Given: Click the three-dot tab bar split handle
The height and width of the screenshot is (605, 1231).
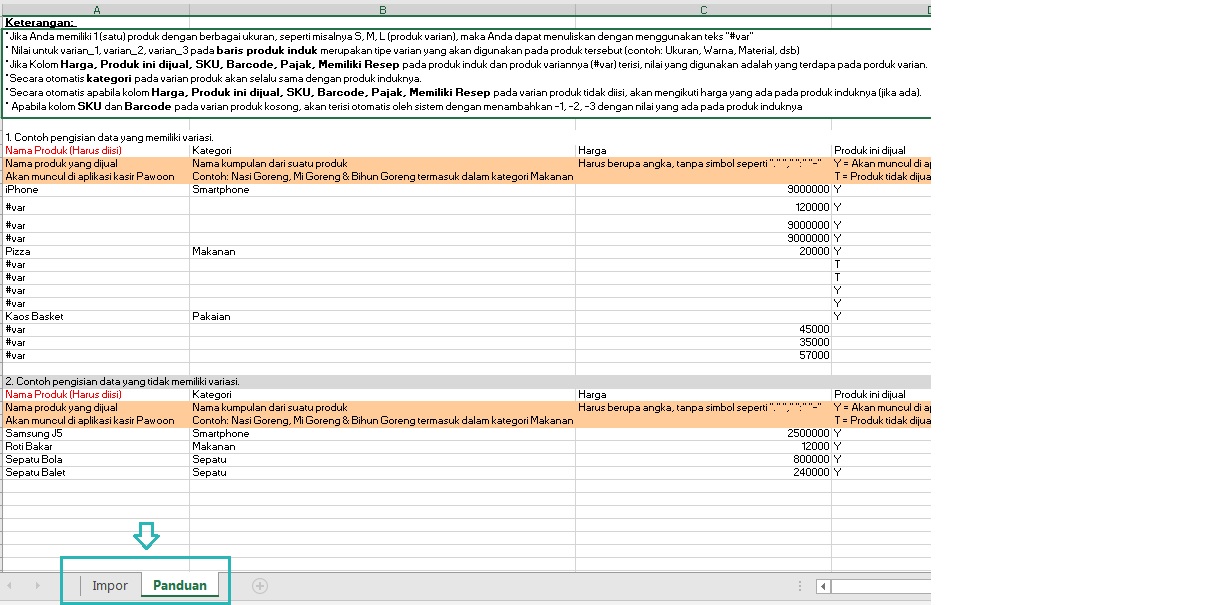Looking at the screenshot, I should click(798, 586).
